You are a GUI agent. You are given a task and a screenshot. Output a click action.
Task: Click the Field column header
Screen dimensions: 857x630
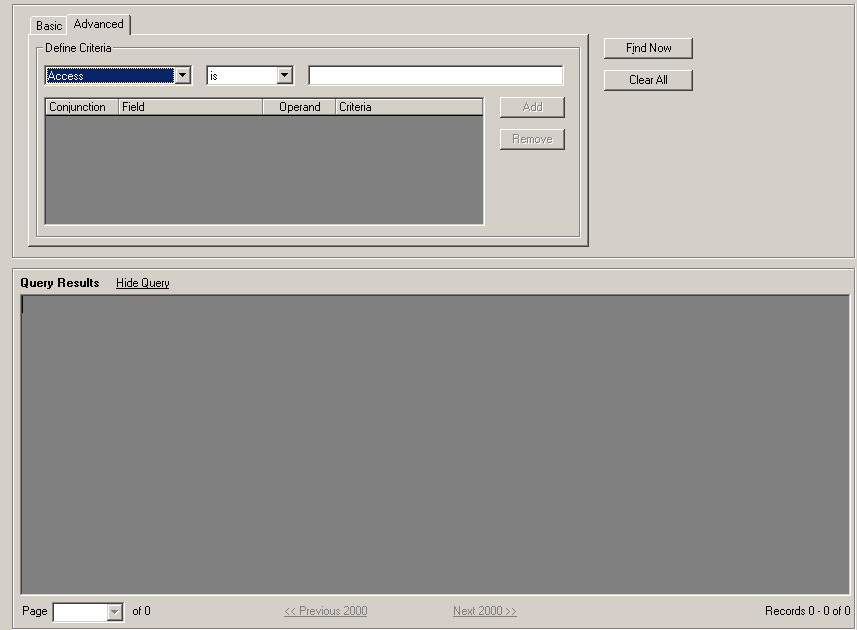[191, 107]
